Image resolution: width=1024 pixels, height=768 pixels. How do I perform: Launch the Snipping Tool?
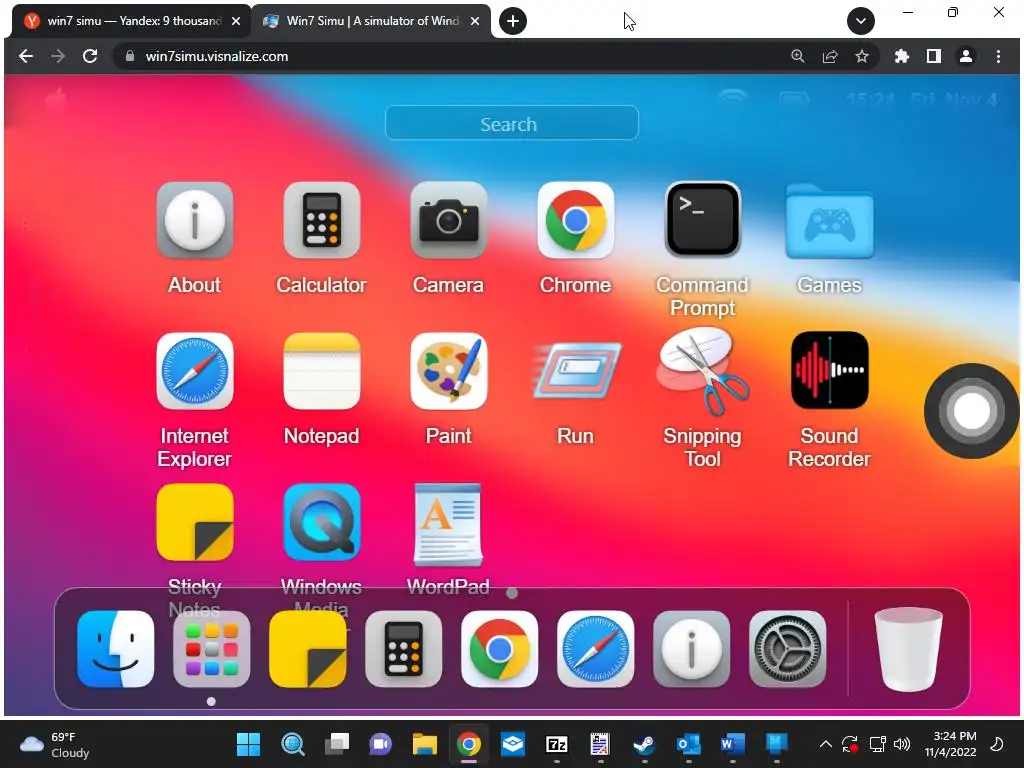pyautogui.click(x=702, y=371)
